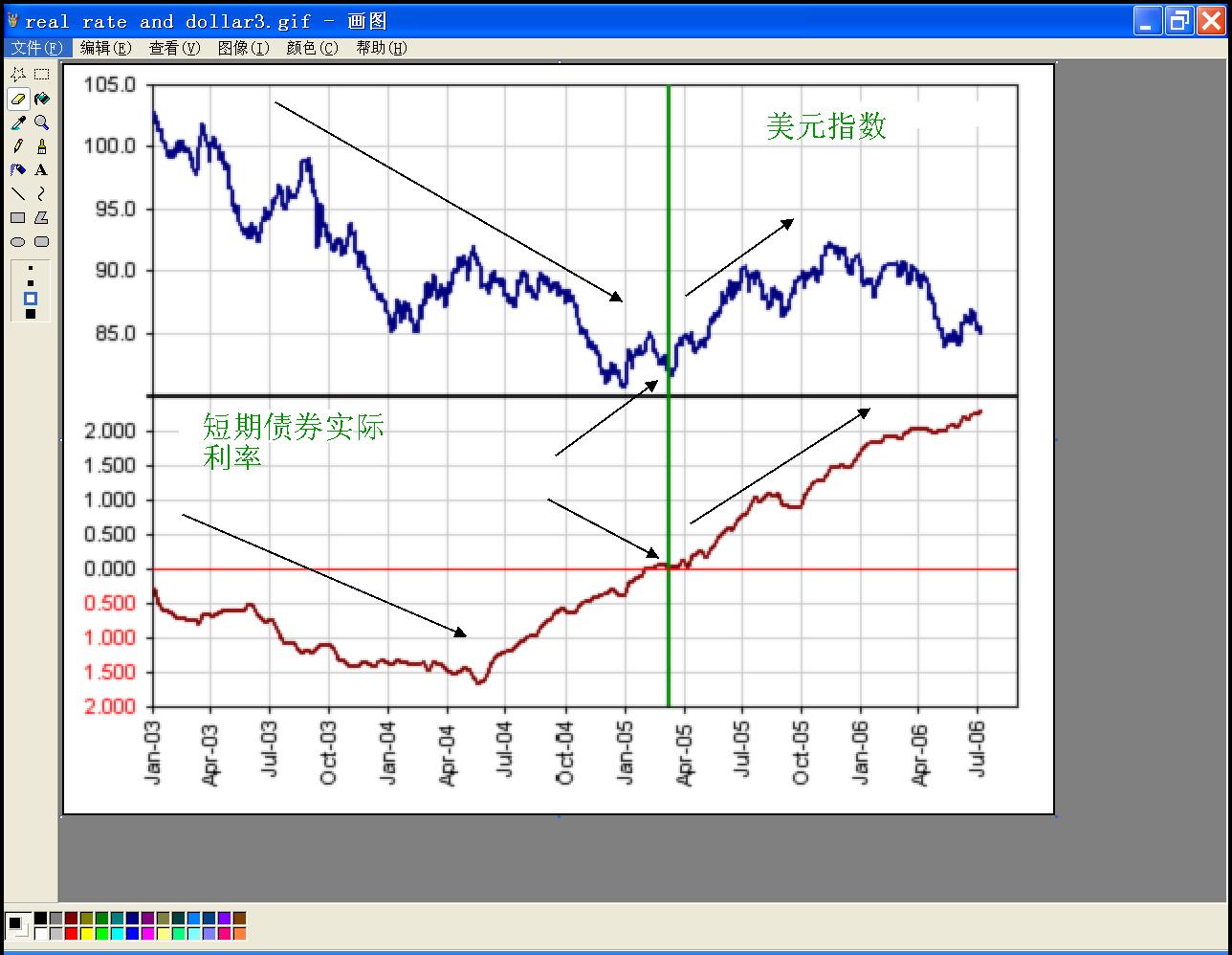Open the 帮助(H) menu
Screen dimensions: 1232x955
[x=382, y=48]
